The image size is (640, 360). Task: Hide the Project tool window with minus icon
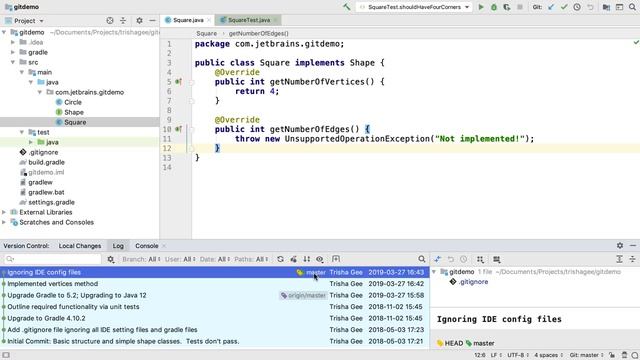tap(152, 20)
